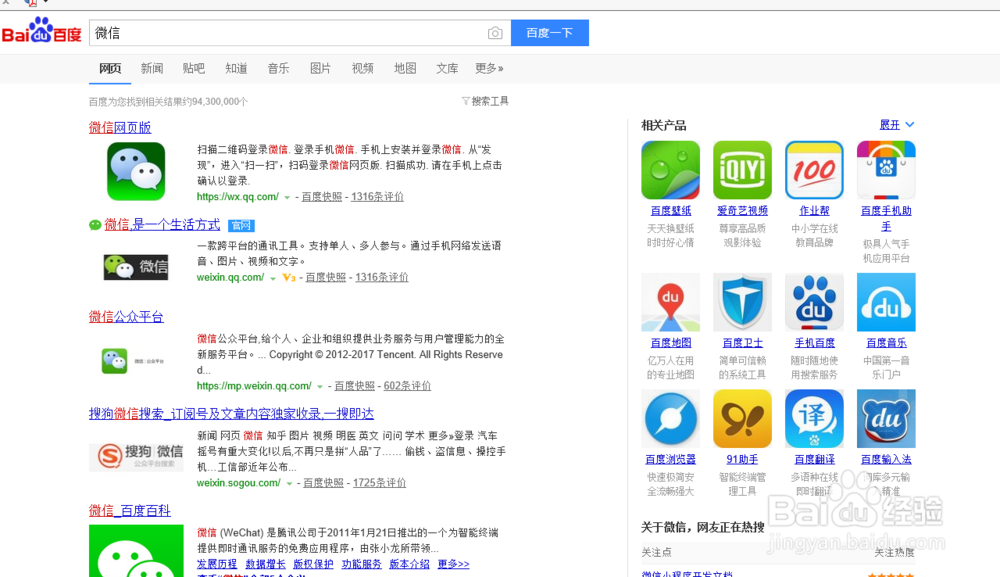This screenshot has height=577, width=1000.
Task: Open the 功能服务 sublink
Action: point(362,564)
